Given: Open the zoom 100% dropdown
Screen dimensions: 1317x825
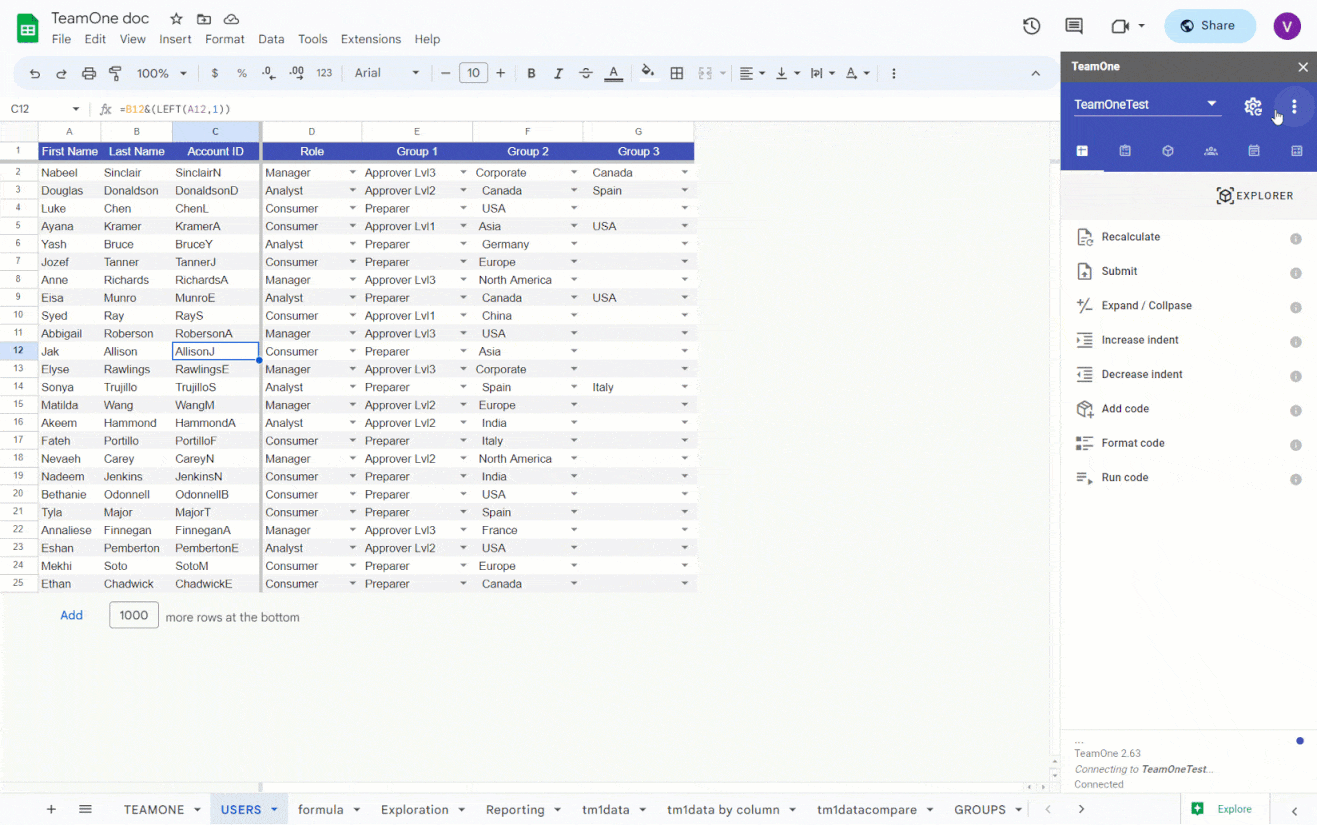Looking at the screenshot, I should pyautogui.click(x=162, y=73).
